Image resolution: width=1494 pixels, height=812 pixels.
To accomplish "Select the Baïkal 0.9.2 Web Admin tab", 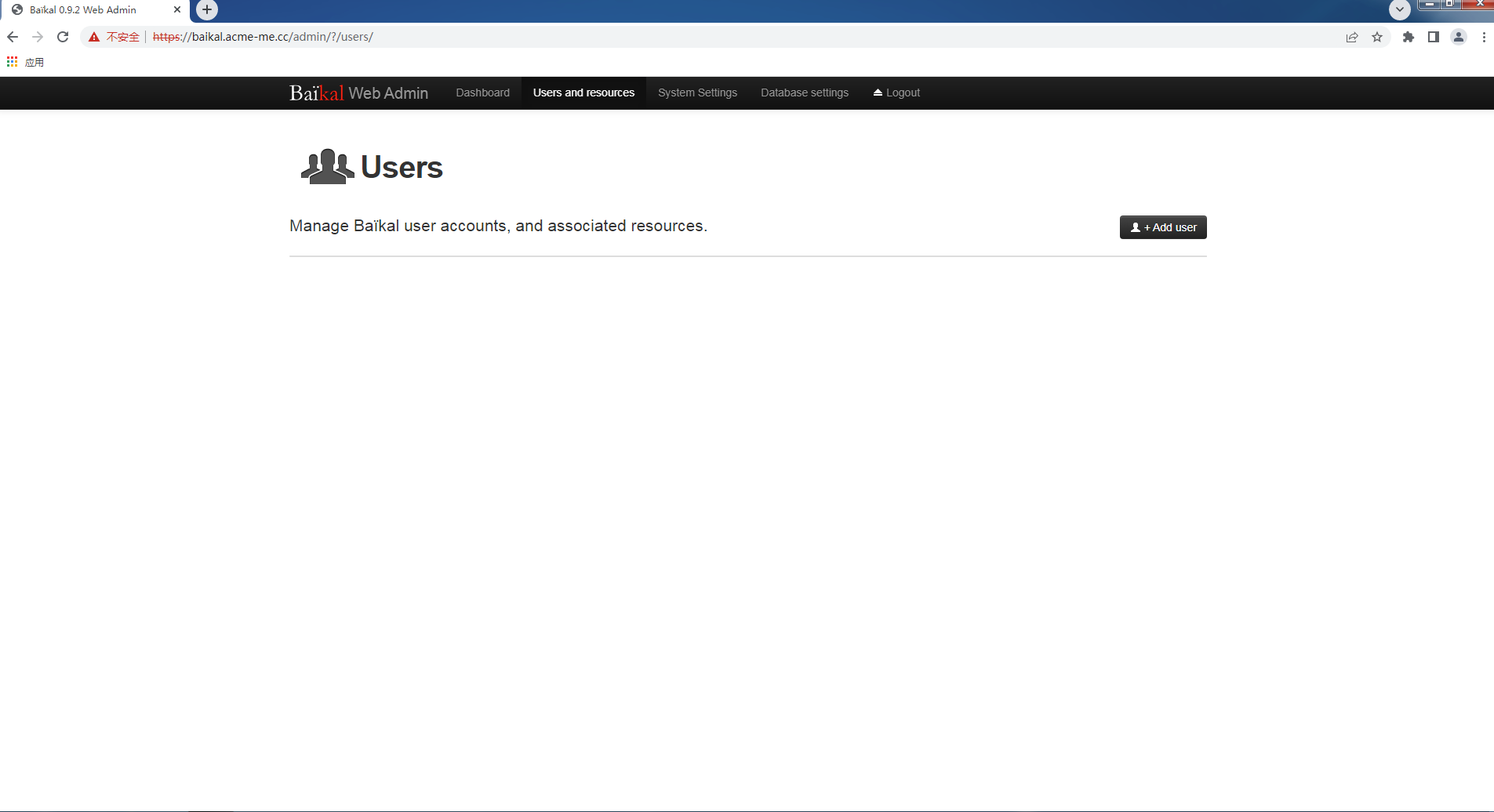I will [94, 9].
